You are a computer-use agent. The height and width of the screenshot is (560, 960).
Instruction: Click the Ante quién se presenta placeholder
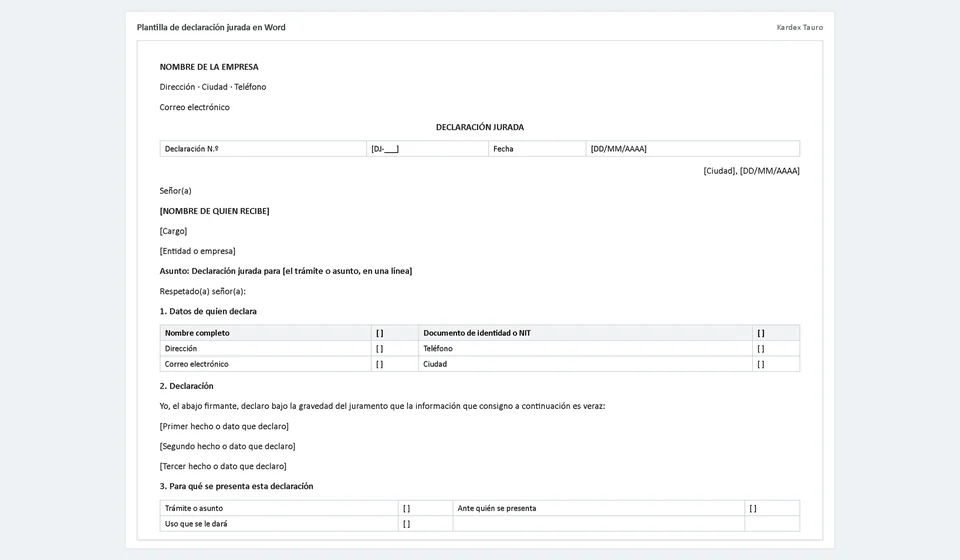click(753, 508)
